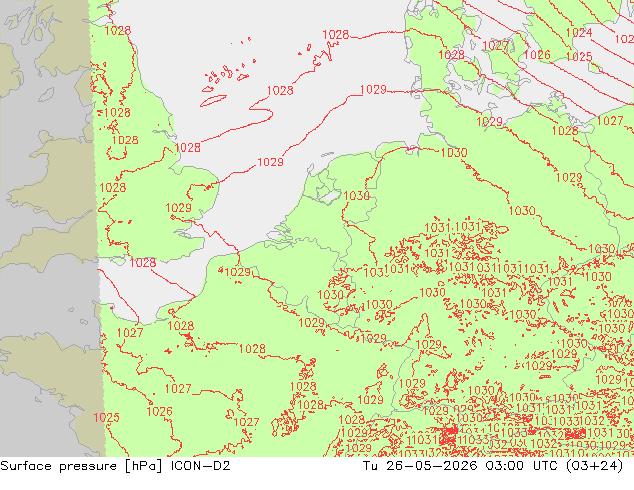The image size is (634, 490).
Task: Click the "1025" label beside the gray left edge
Action: tap(106, 418)
